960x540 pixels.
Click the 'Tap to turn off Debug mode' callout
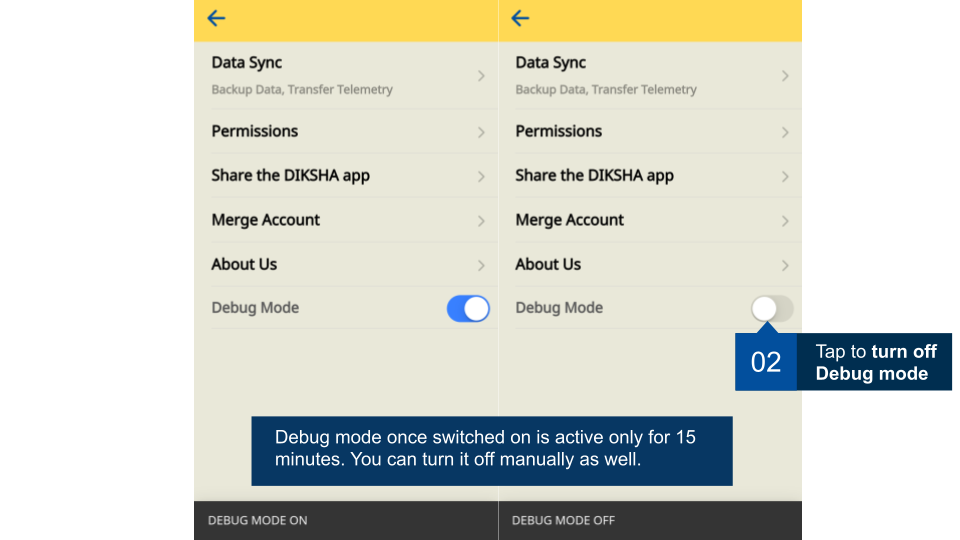(x=873, y=362)
